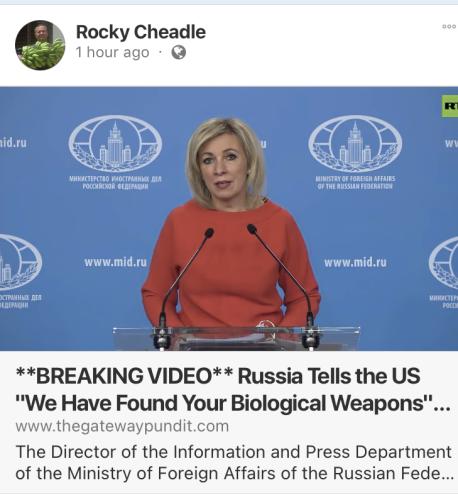Click the article description snippet text
Screen dimensions: 458x500
pos(234,463)
